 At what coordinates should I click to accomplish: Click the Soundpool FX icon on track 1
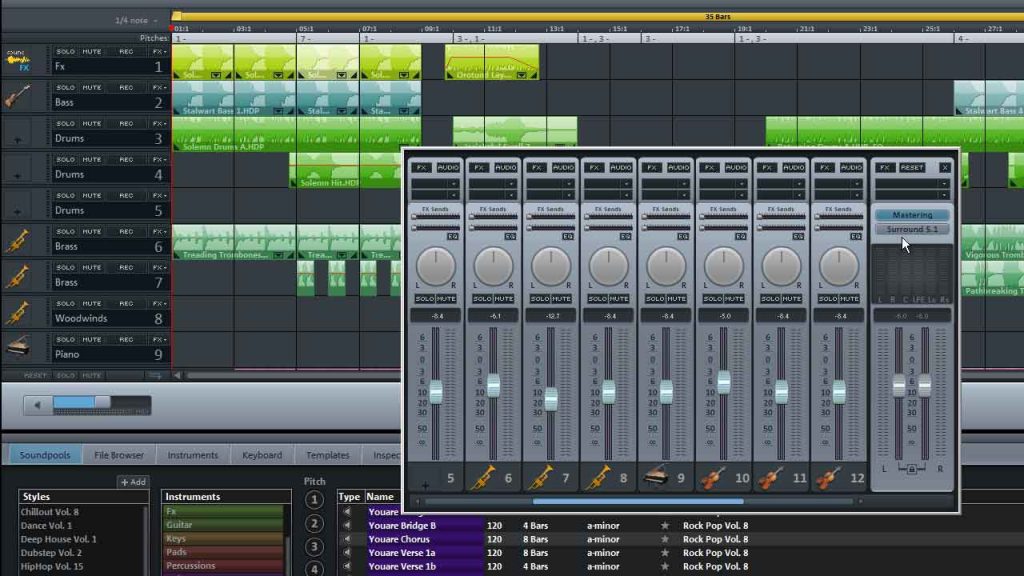18,58
